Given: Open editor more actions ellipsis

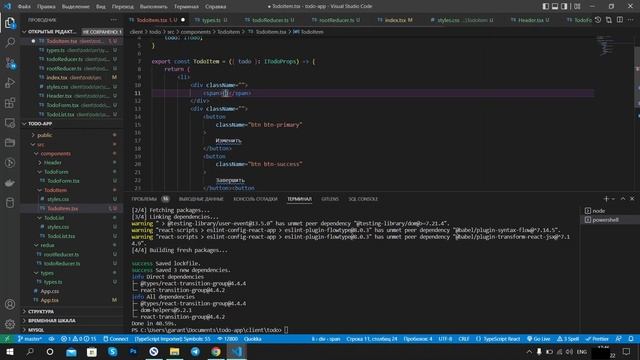Looking at the screenshot, I should click(631, 20).
